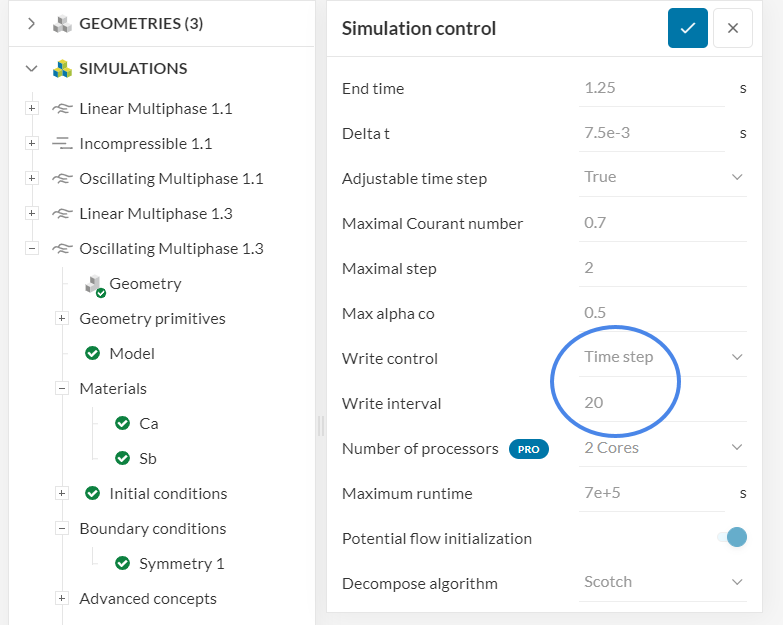
Task: Toggle Potential flow initialization switch
Action: pyautogui.click(x=732, y=538)
